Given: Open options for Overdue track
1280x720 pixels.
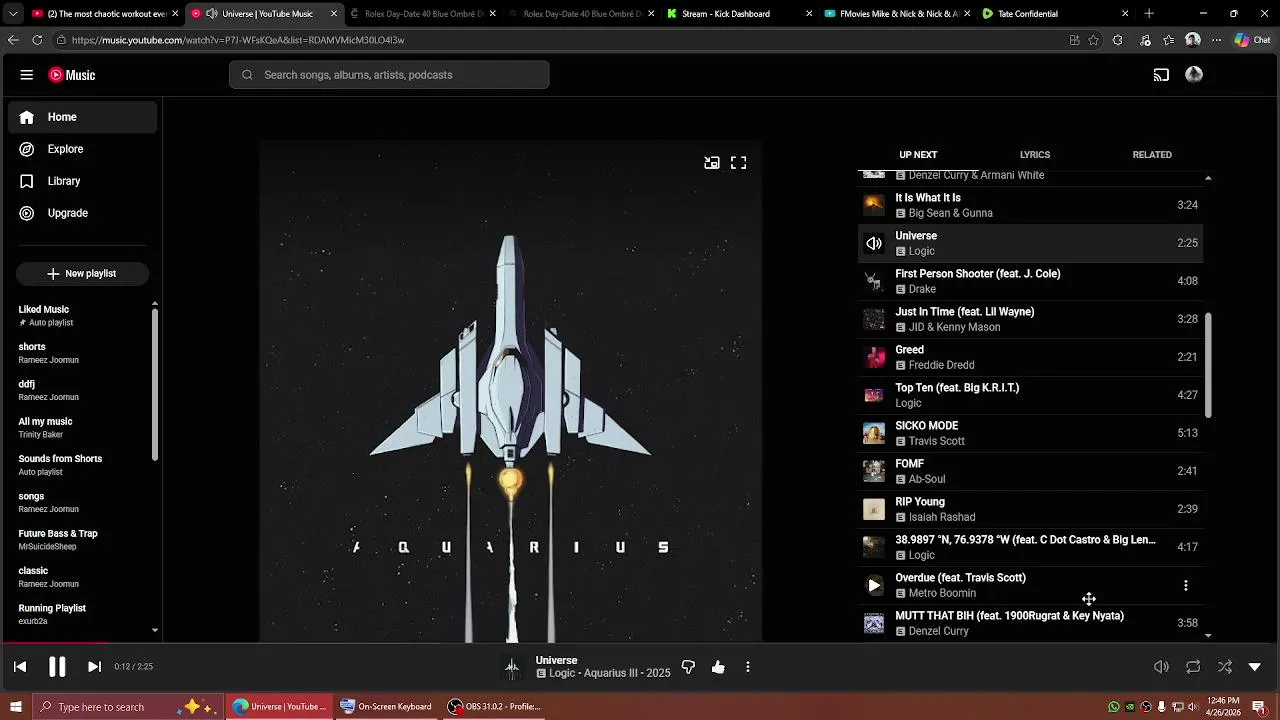Looking at the screenshot, I should 1186,585.
